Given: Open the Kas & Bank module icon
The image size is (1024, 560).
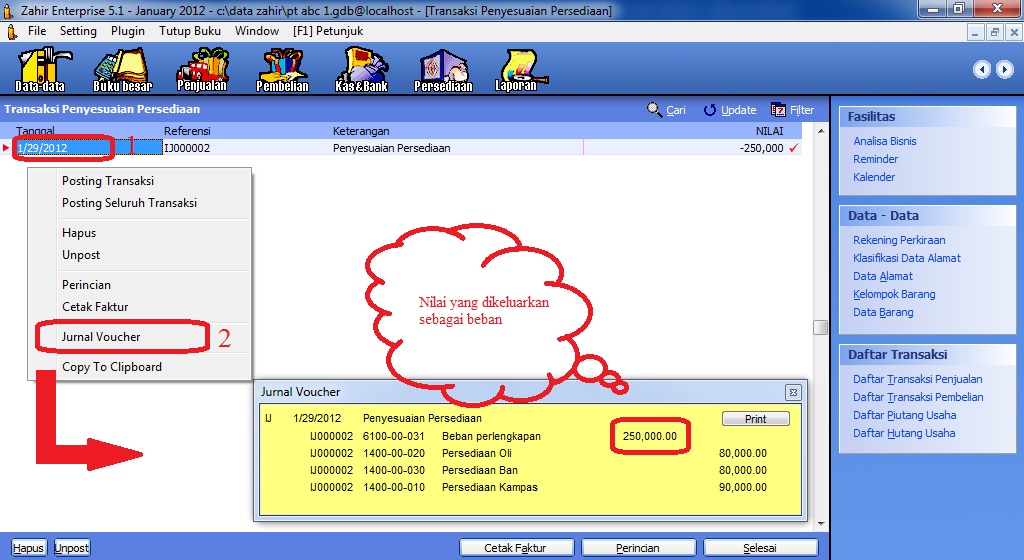Looking at the screenshot, I should coord(361,68).
